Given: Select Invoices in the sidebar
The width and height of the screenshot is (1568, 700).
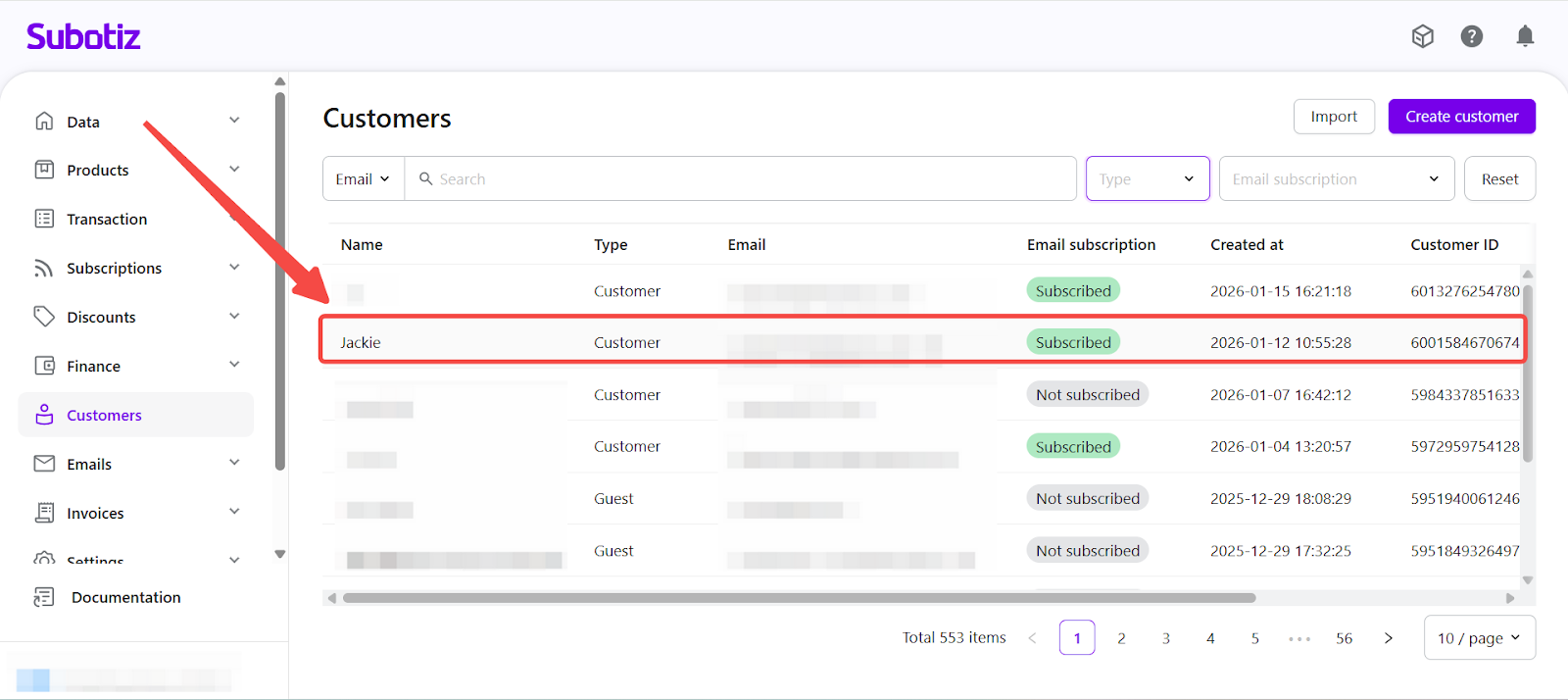Looking at the screenshot, I should pyautogui.click(x=95, y=513).
